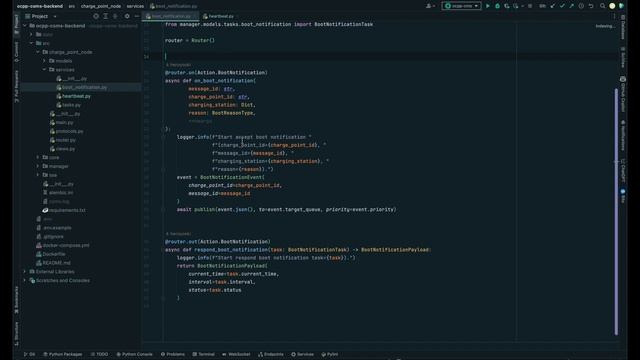Open Structure tool window on left sidebar

pyautogui.click(x=16, y=334)
